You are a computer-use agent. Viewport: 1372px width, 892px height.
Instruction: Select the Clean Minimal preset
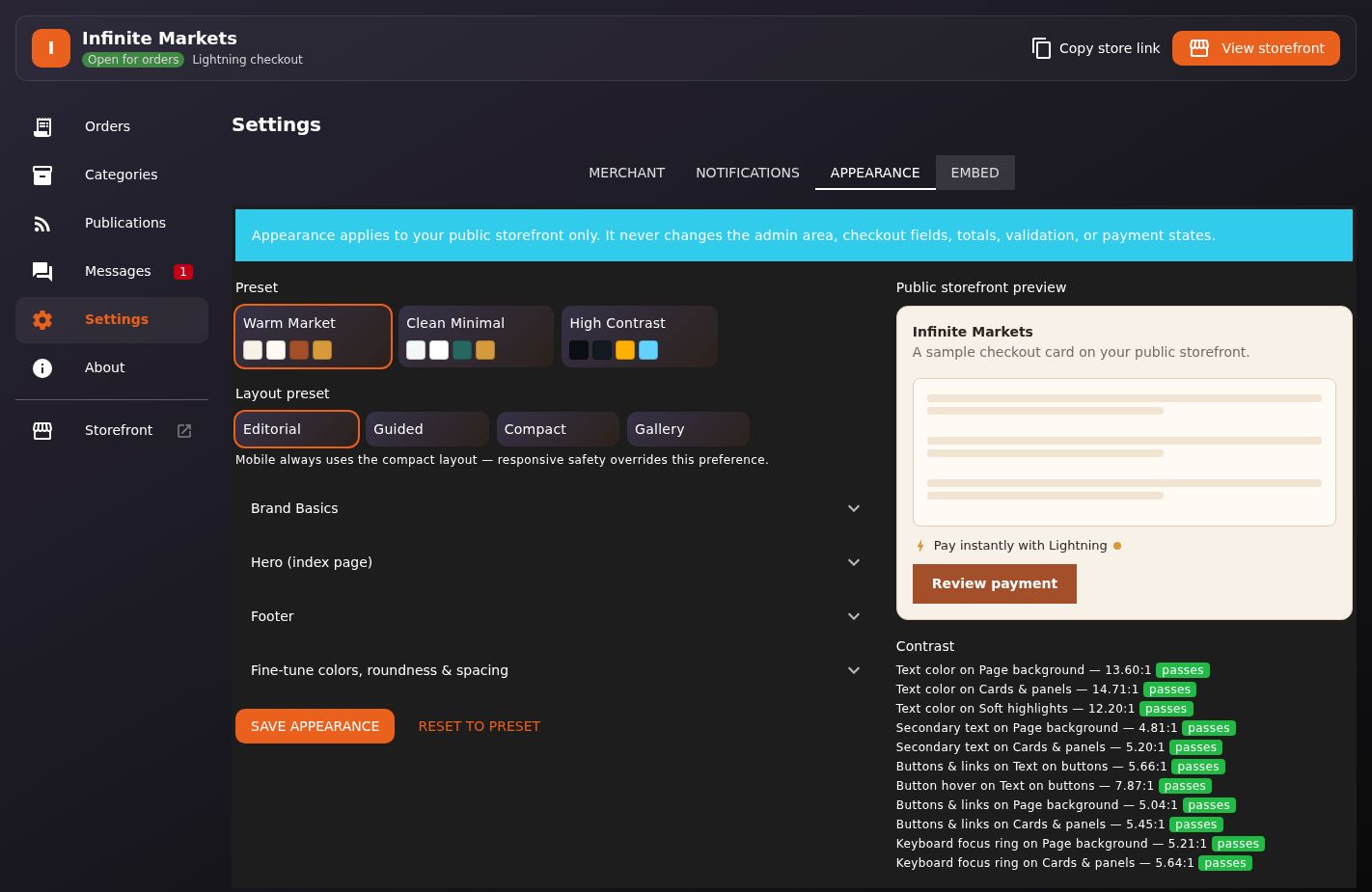point(477,337)
